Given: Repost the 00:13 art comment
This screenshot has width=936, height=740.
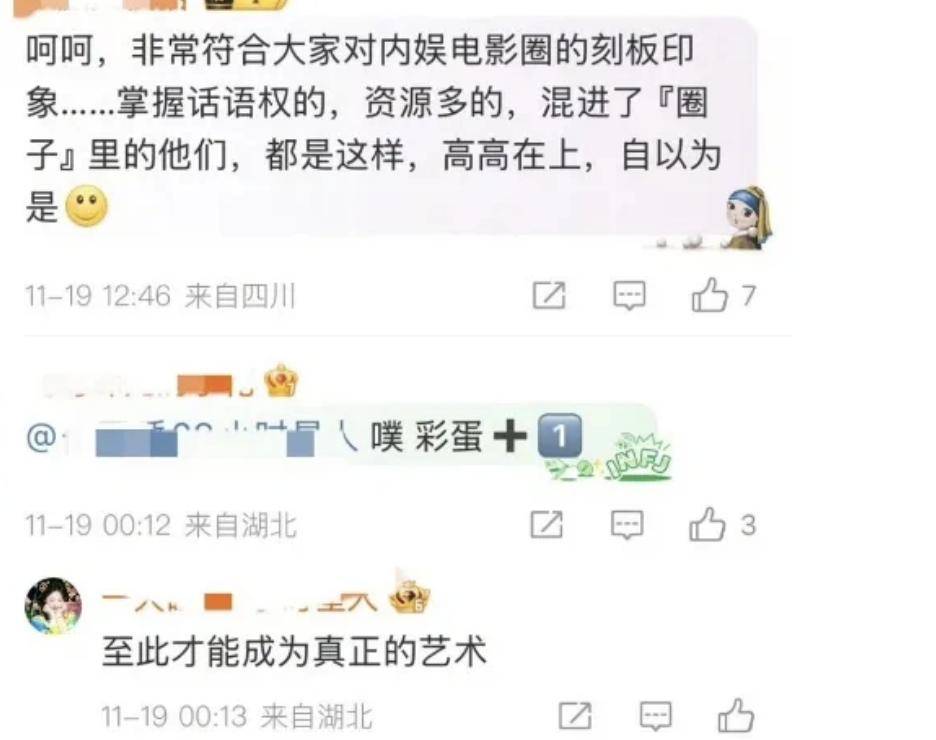Looking at the screenshot, I should point(575,716).
